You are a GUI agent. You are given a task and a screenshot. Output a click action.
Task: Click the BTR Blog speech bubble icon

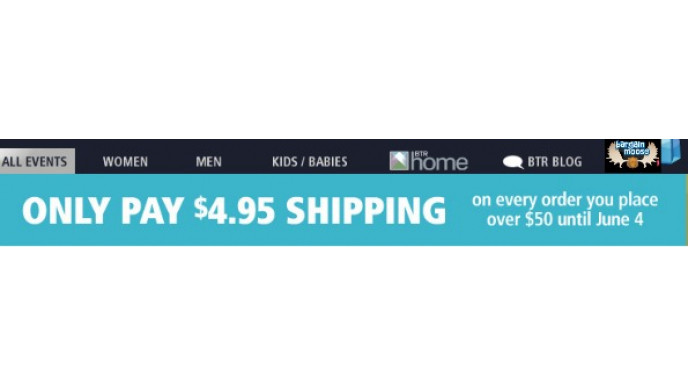tap(513, 162)
